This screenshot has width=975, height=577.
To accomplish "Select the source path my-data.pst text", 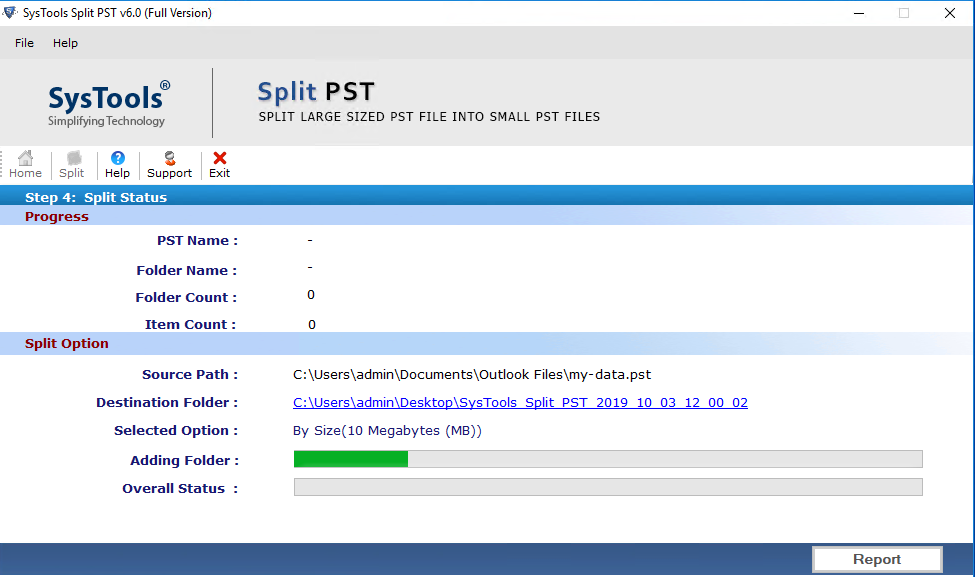I will 472,374.
